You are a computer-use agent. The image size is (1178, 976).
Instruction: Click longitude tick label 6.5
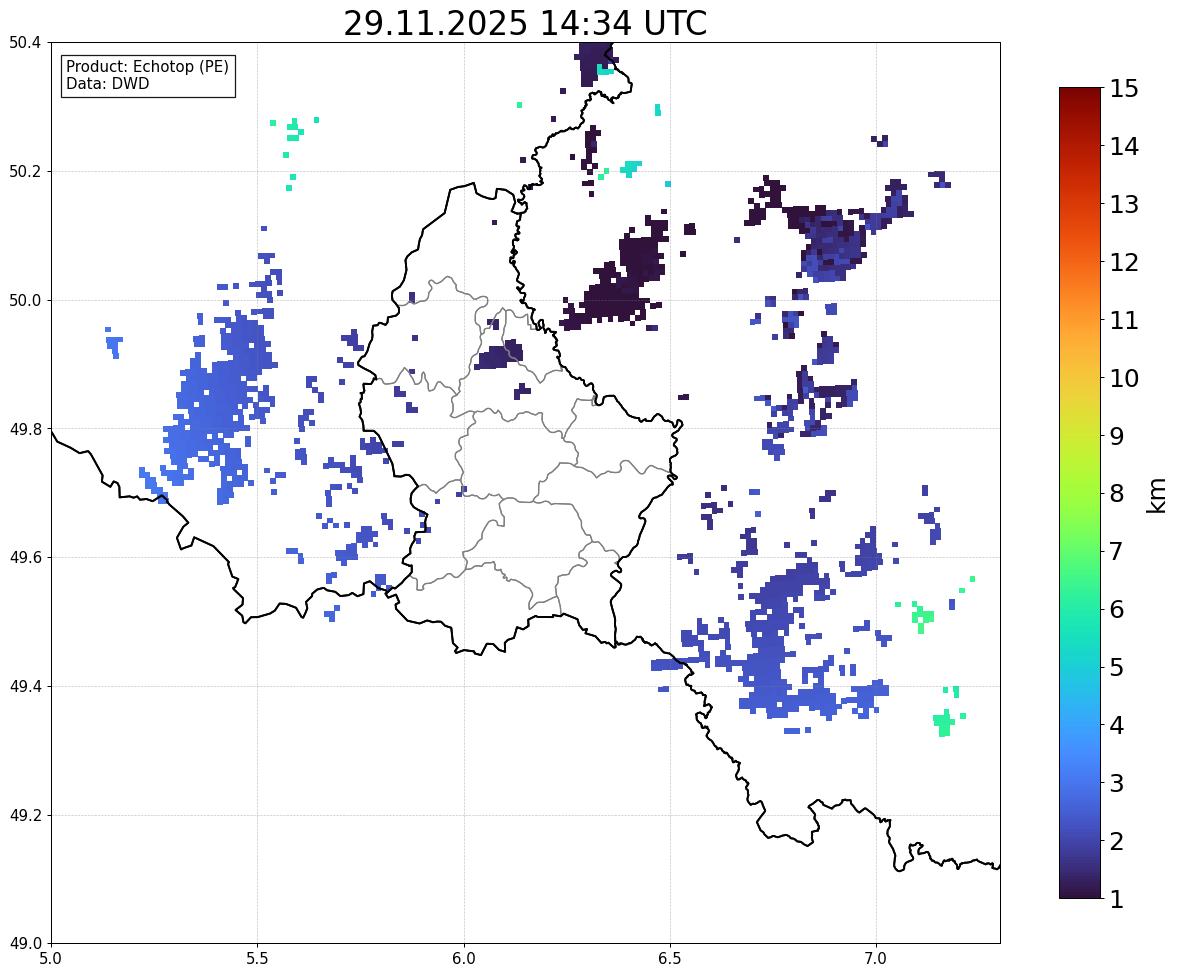(670, 959)
